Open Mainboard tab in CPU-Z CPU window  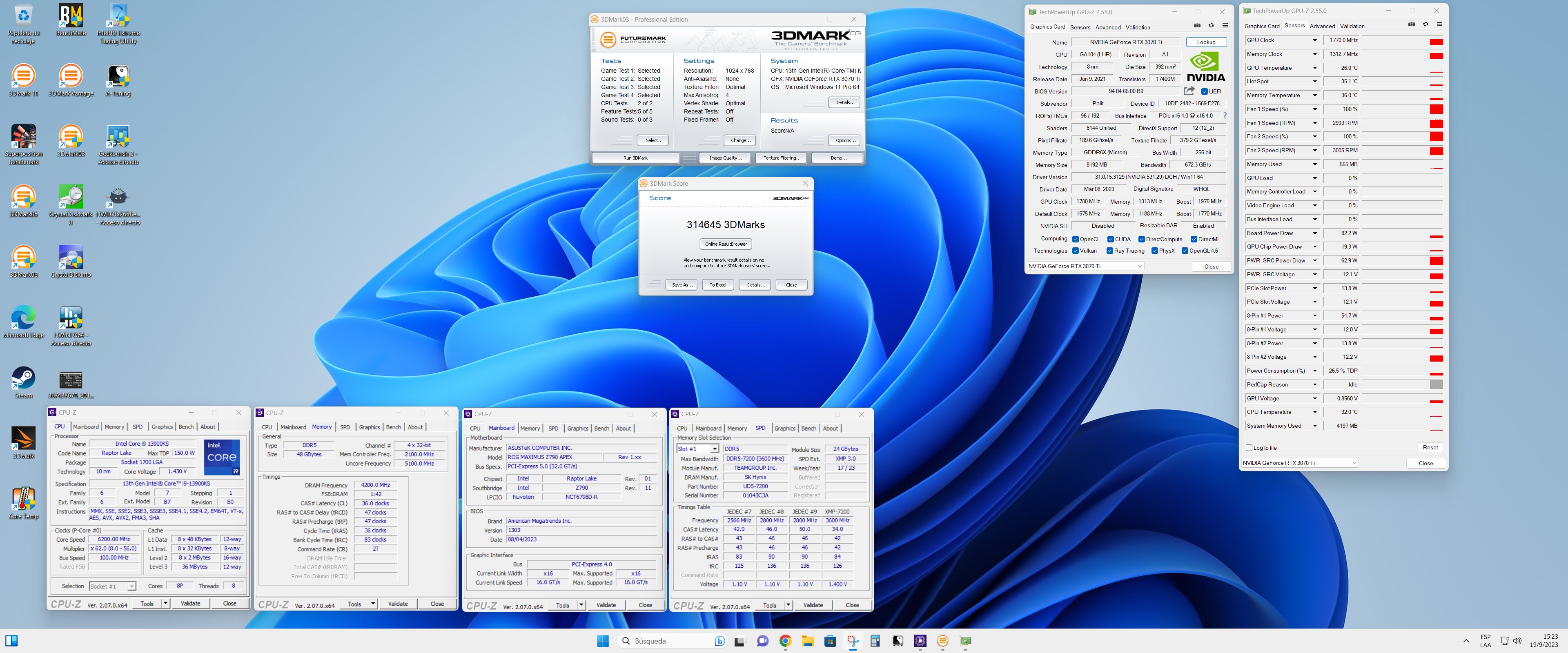click(86, 426)
